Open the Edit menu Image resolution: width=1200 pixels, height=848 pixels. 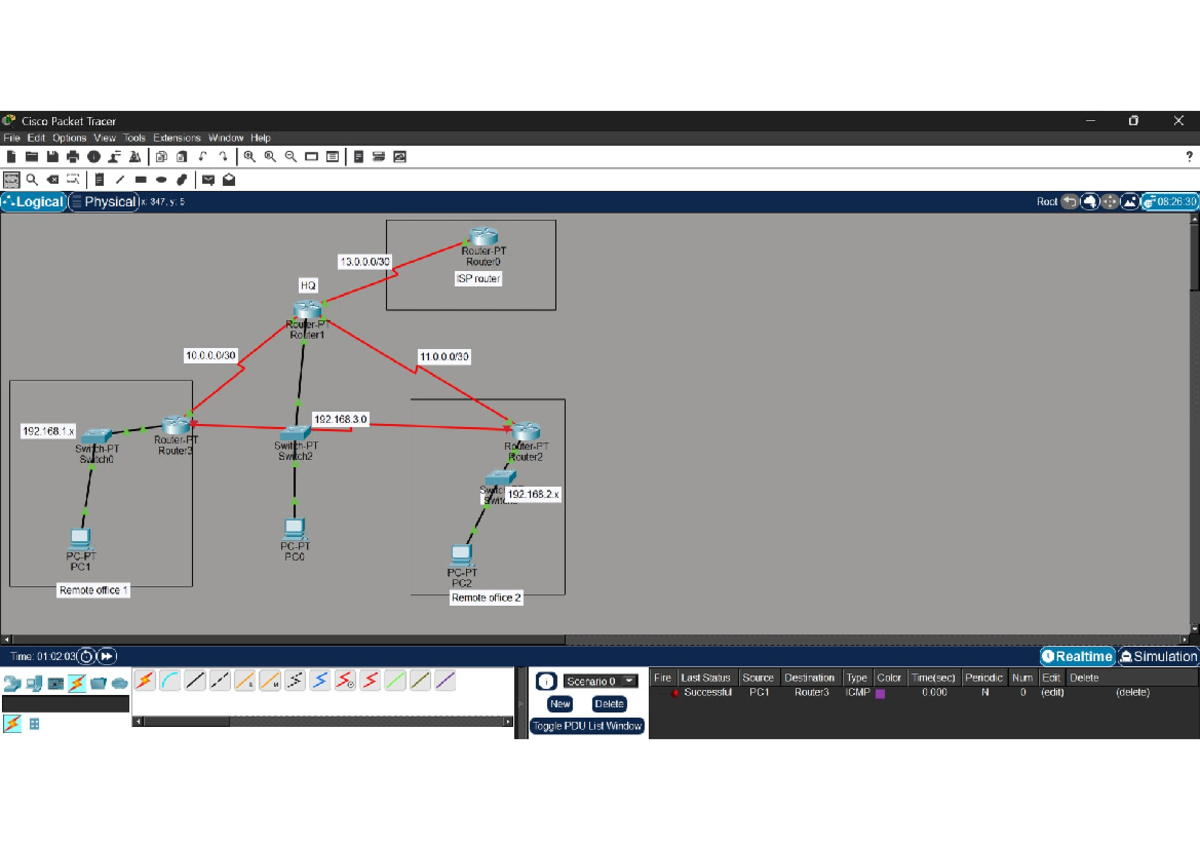[36, 138]
